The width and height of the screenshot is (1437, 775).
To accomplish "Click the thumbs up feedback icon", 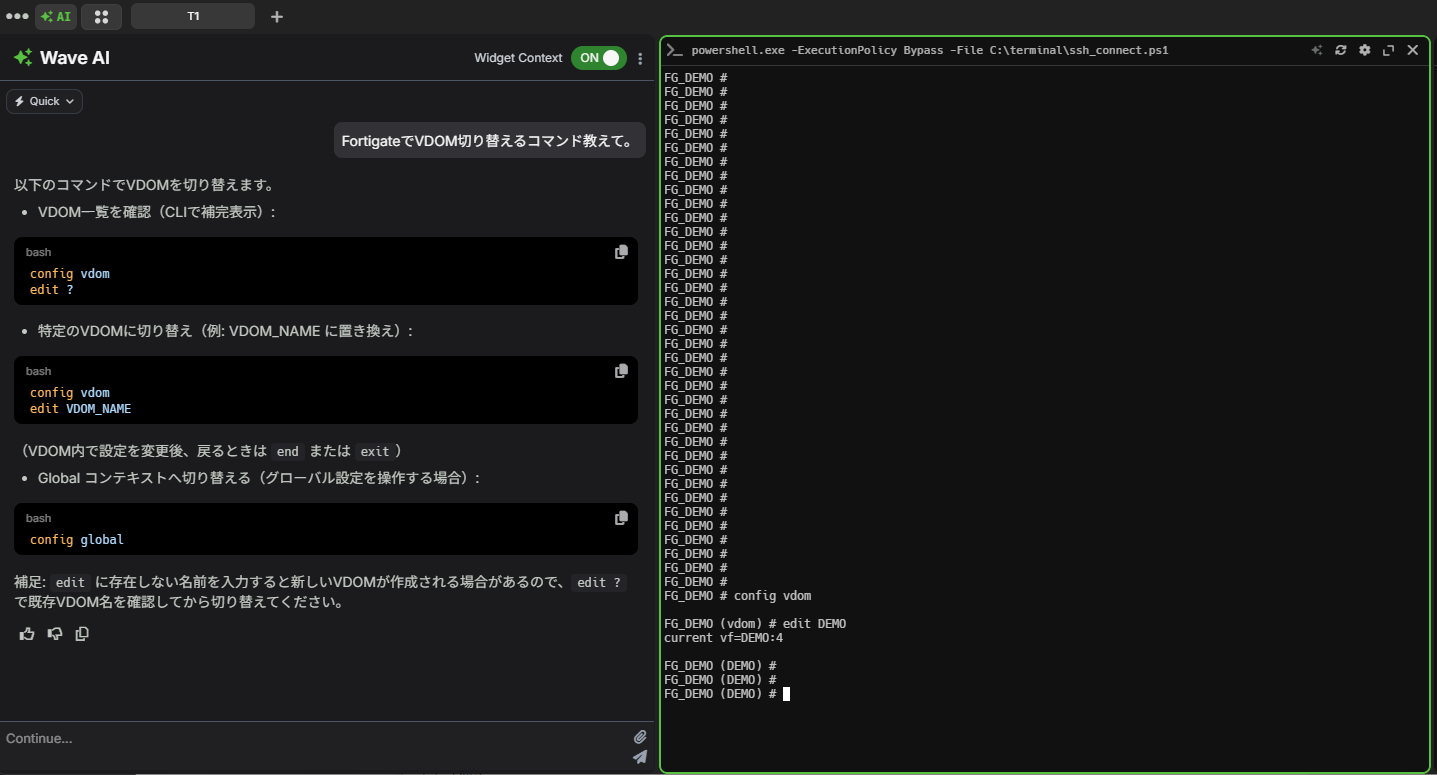I will tap(27, 634).
